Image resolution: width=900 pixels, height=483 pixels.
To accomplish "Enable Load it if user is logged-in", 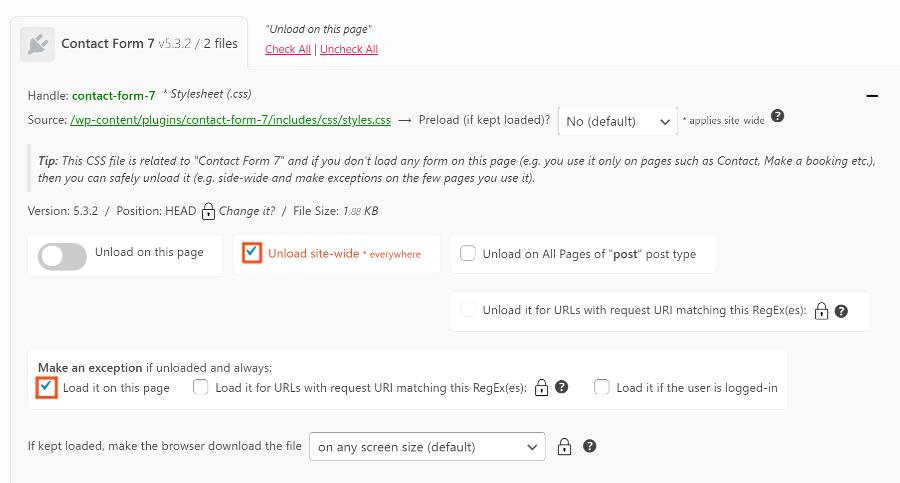I will click(x=602, y=387).
